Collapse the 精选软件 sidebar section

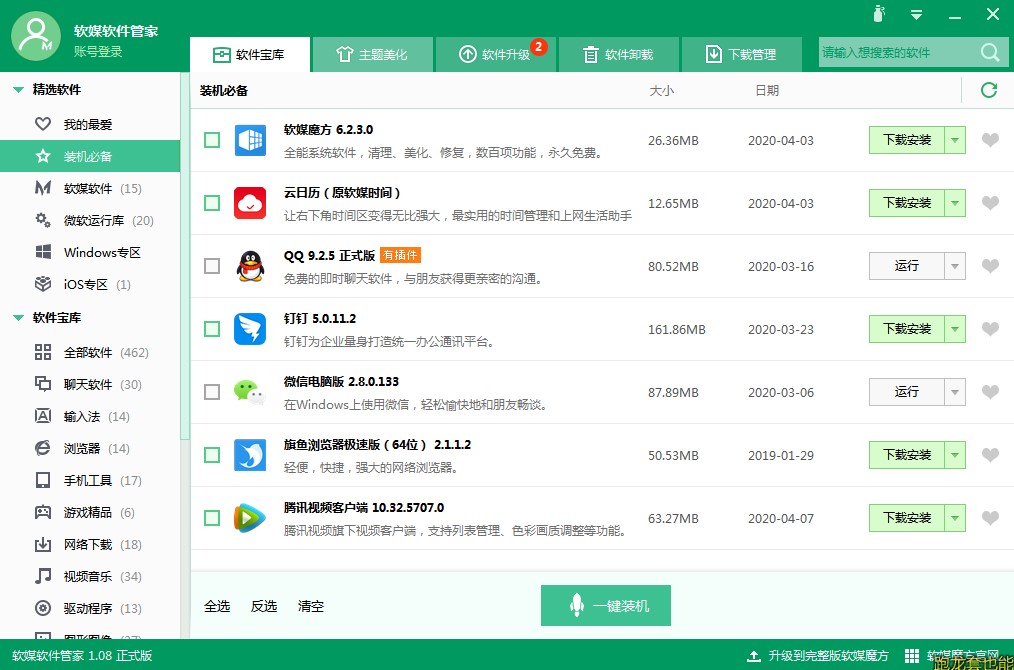click(18, 90)
